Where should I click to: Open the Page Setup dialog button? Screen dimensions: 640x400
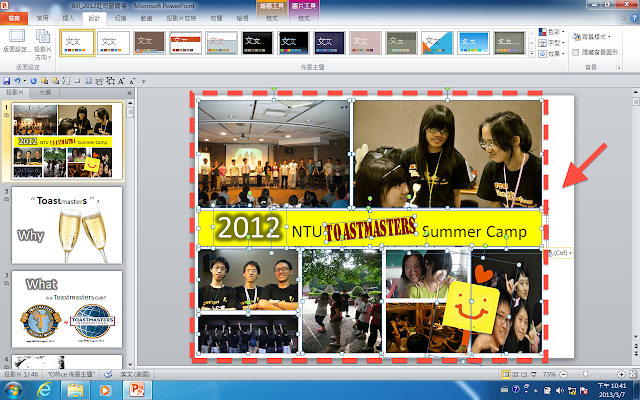click(x=17, y=41)
